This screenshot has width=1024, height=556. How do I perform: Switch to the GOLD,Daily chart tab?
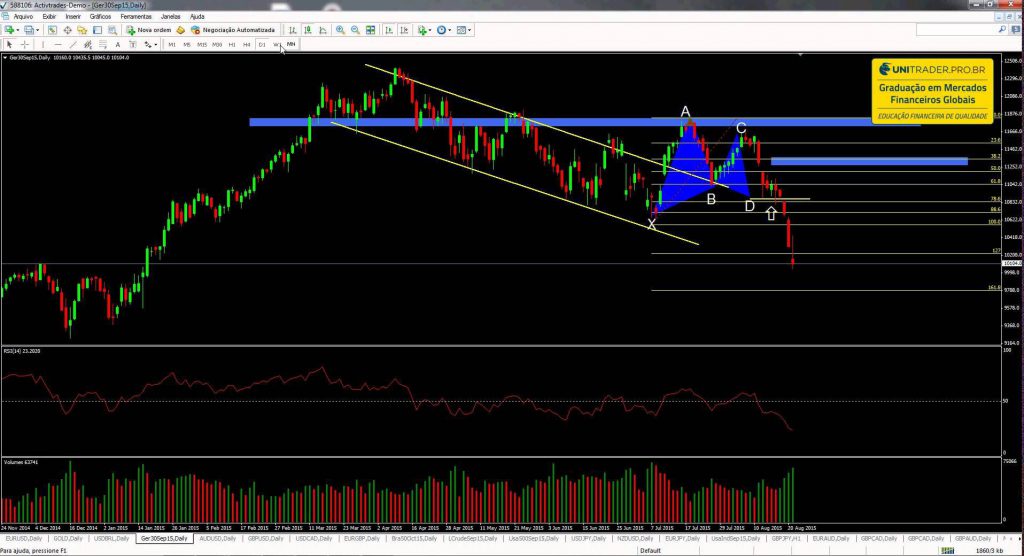pos(68,539)
